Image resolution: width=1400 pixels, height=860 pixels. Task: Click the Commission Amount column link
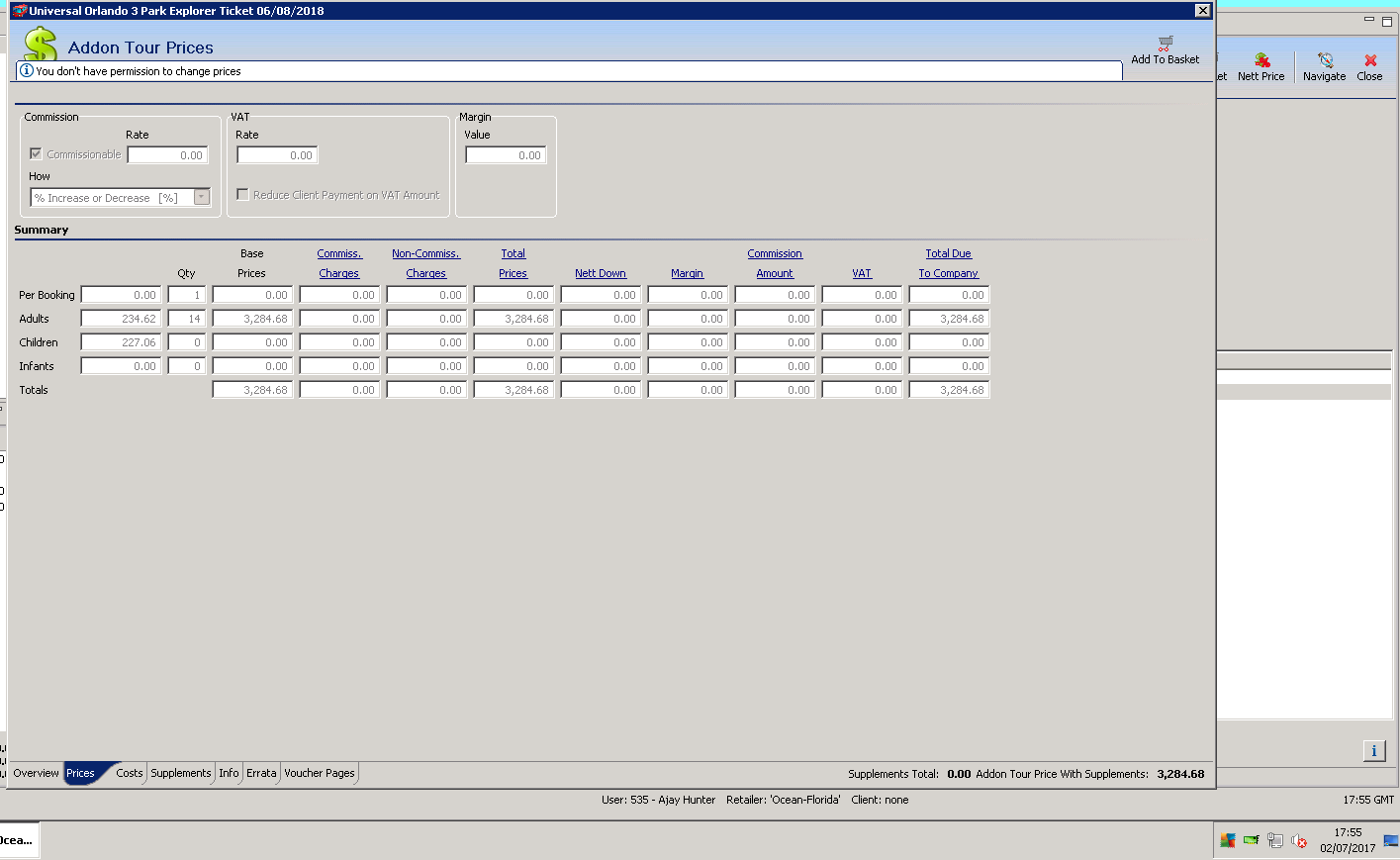click(x=775, y=263)
